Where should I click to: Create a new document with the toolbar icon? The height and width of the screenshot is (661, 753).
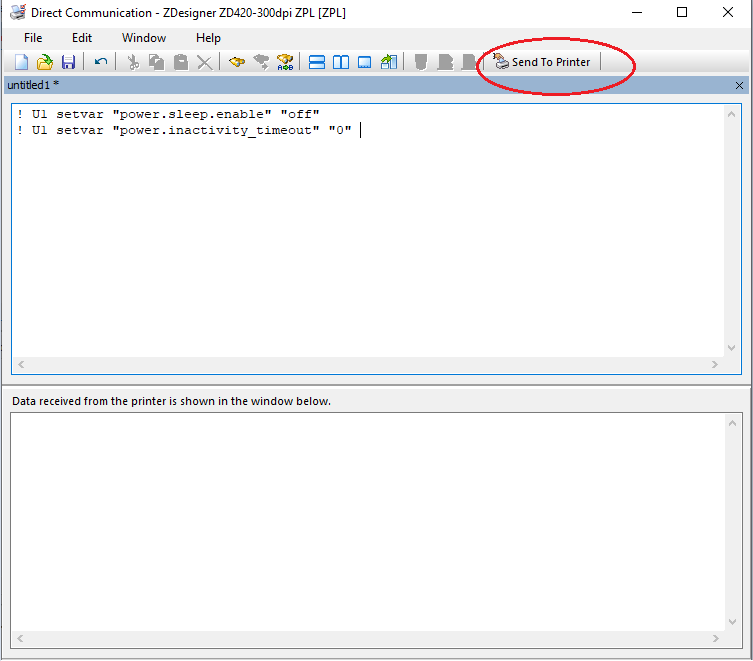click(x=21, y=62)
